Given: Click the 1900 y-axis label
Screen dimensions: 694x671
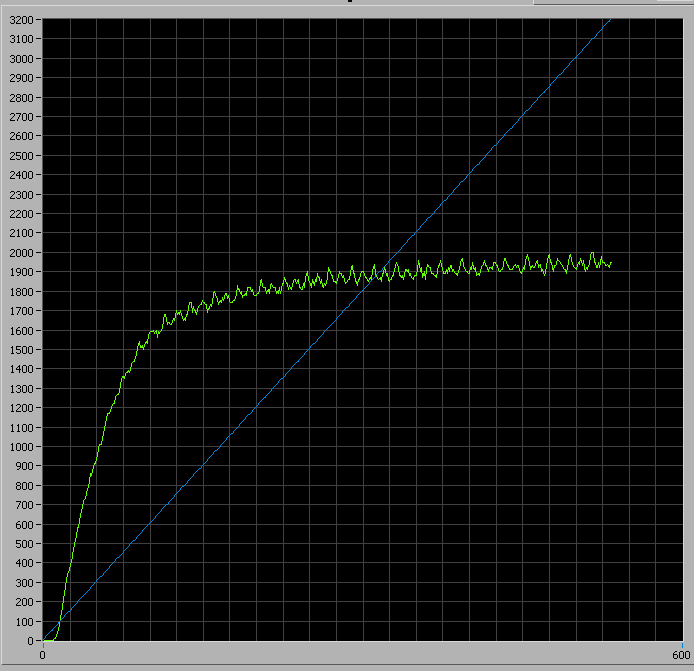Looking at the screenshot, I should pyautogui.click(x=21, y=272).
